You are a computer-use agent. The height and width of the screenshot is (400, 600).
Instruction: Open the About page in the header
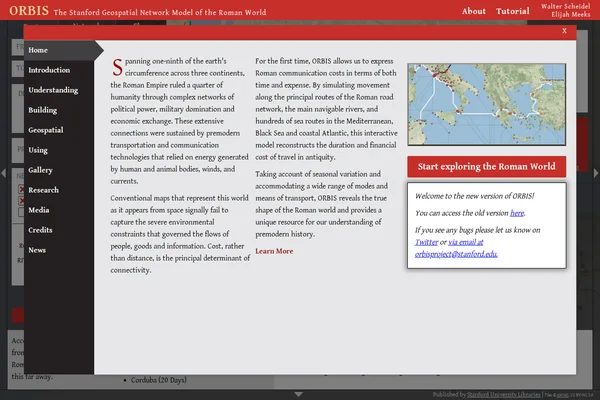tap(473, 12)
